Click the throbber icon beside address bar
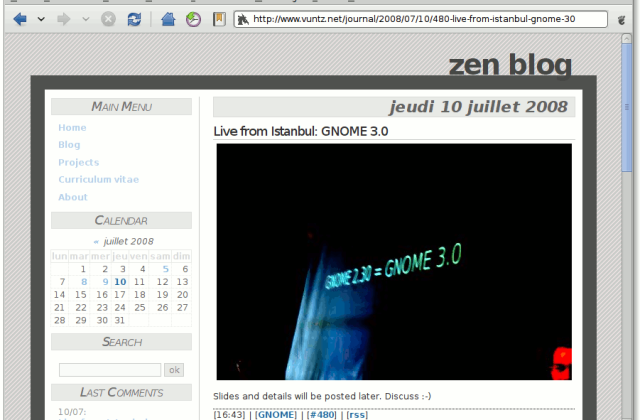Screen dimensions: 640x420 (621, 20)
